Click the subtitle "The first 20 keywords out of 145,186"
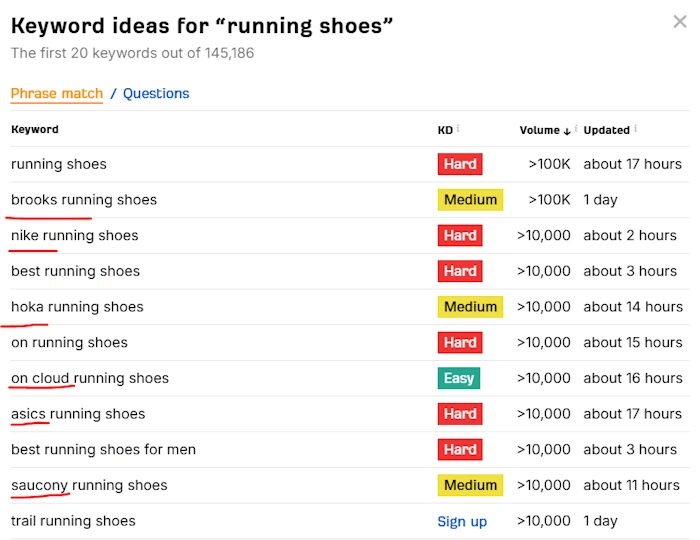The width and height of the screenshot is (700, 540). (132, 53)
